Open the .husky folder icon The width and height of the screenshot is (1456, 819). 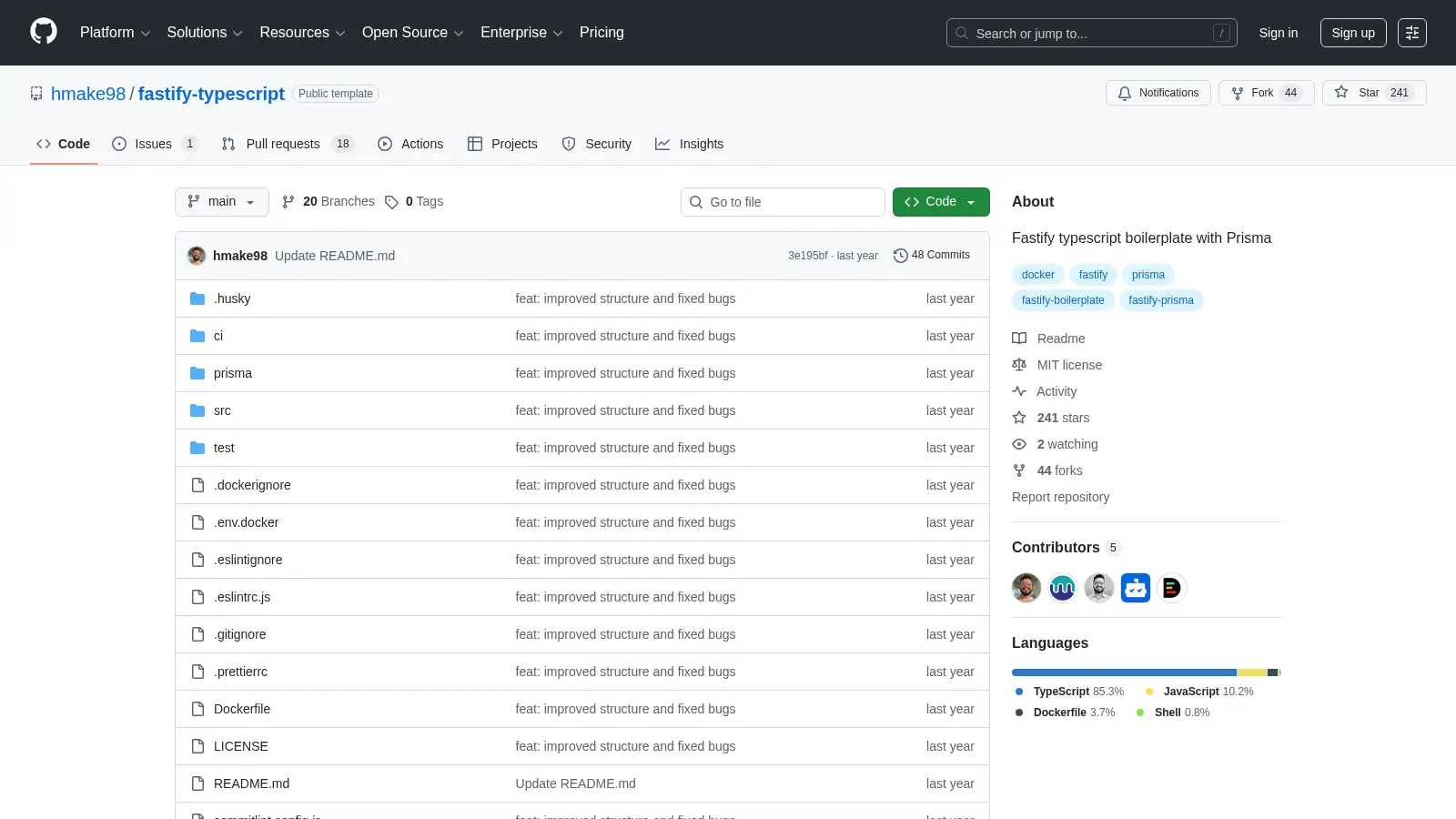click(x=197, y=298)
